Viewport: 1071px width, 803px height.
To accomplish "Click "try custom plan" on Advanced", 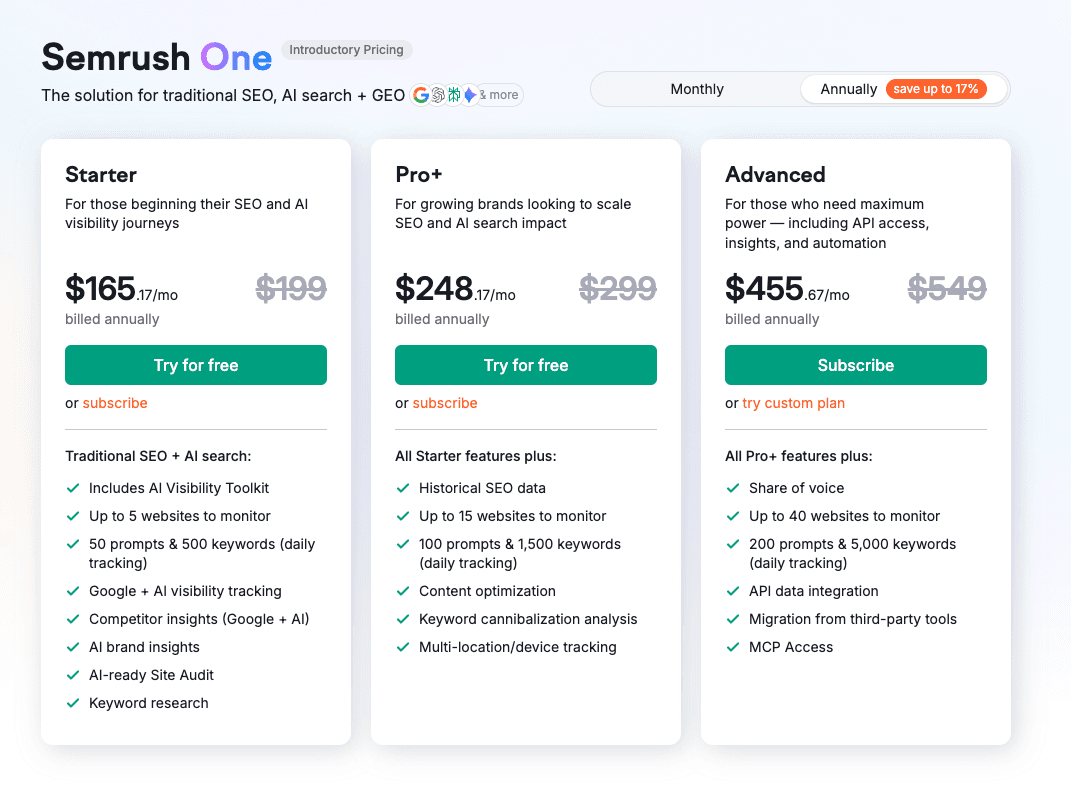I will (x=793, y=403).
